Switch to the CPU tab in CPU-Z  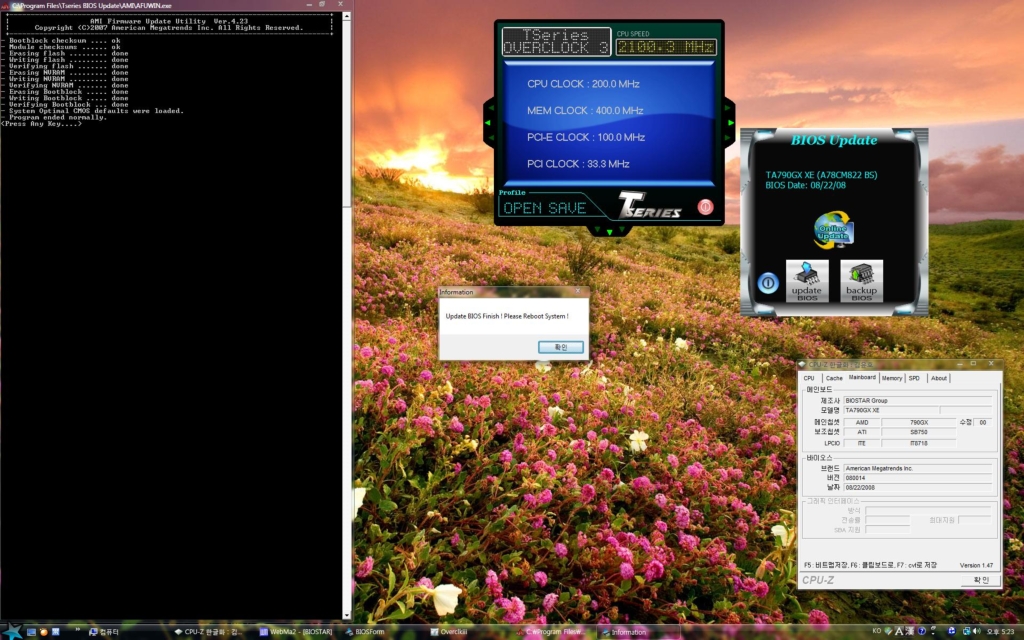[x=809, y=378]
